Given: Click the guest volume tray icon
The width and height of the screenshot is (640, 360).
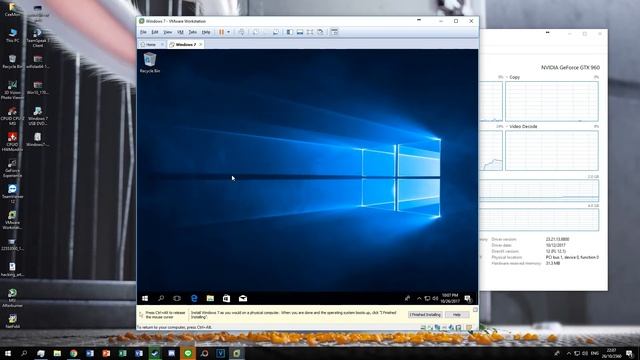Looking at the screenshot, I should click(435, 298).
